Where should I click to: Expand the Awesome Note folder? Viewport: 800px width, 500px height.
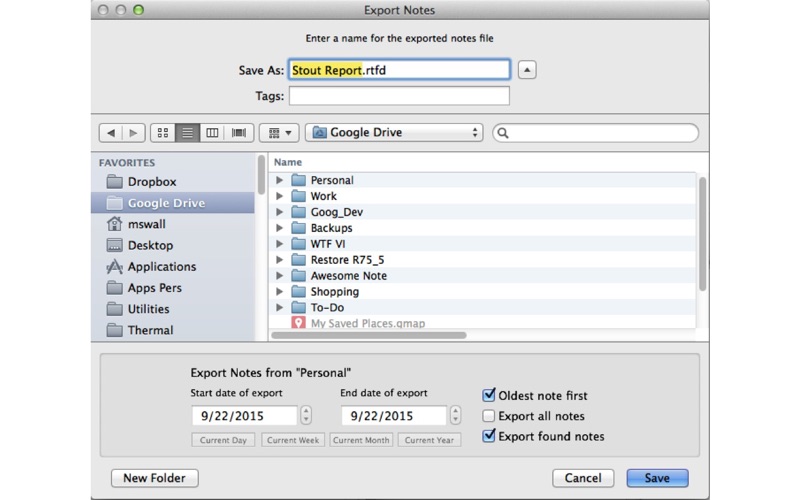tap(279, 276)
